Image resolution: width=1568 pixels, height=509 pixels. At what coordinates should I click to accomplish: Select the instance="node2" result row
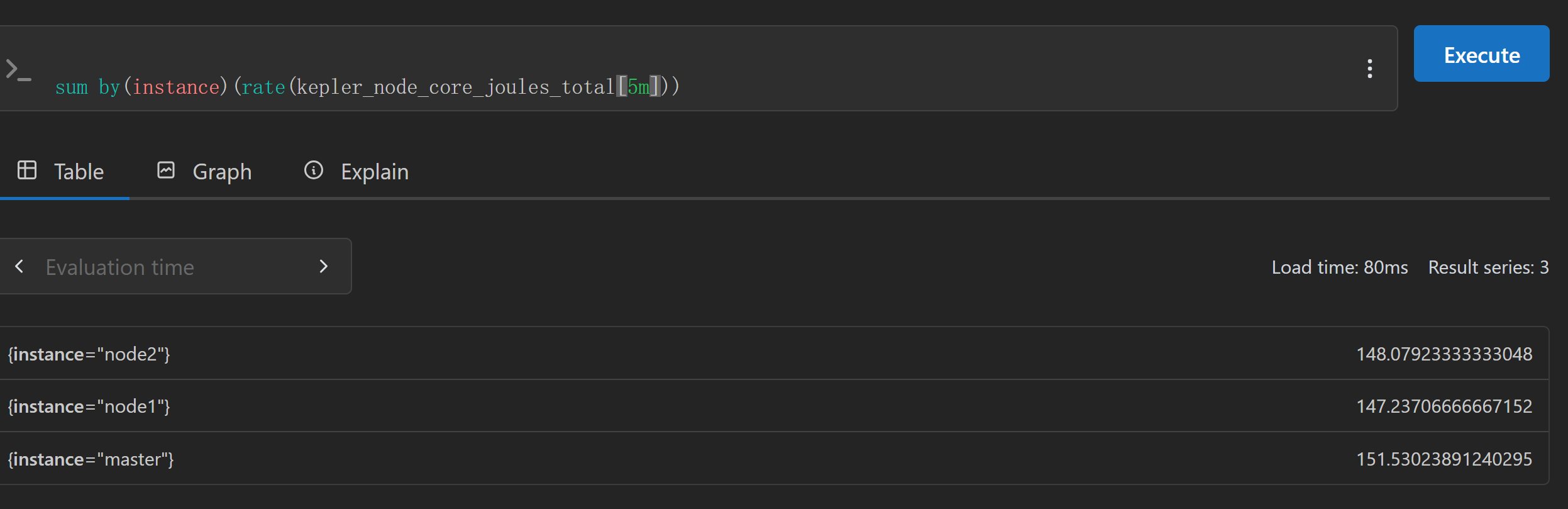pyautogui.click(x=773, y=354)
